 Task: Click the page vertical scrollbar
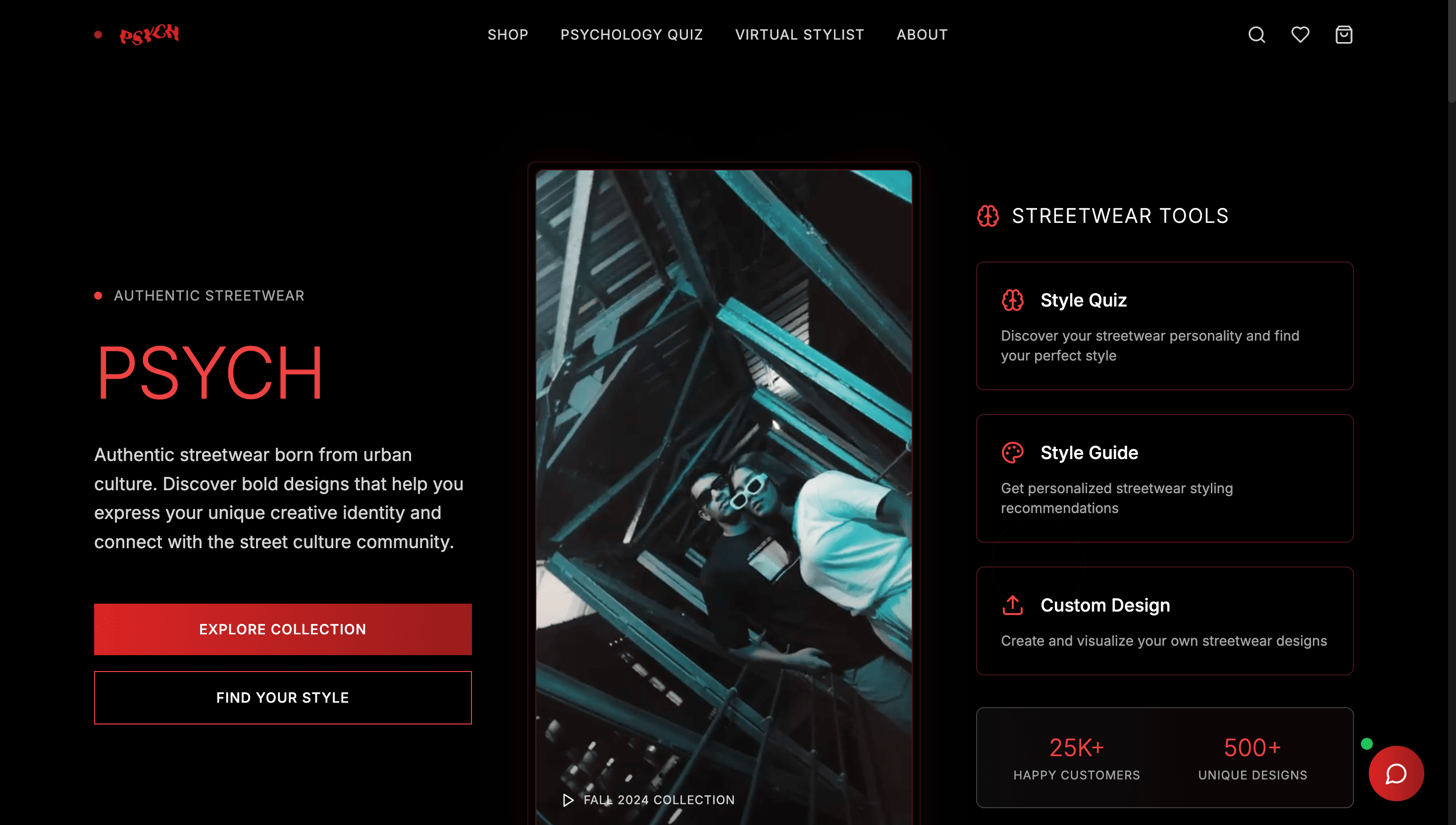click(x=1452, y=412)
